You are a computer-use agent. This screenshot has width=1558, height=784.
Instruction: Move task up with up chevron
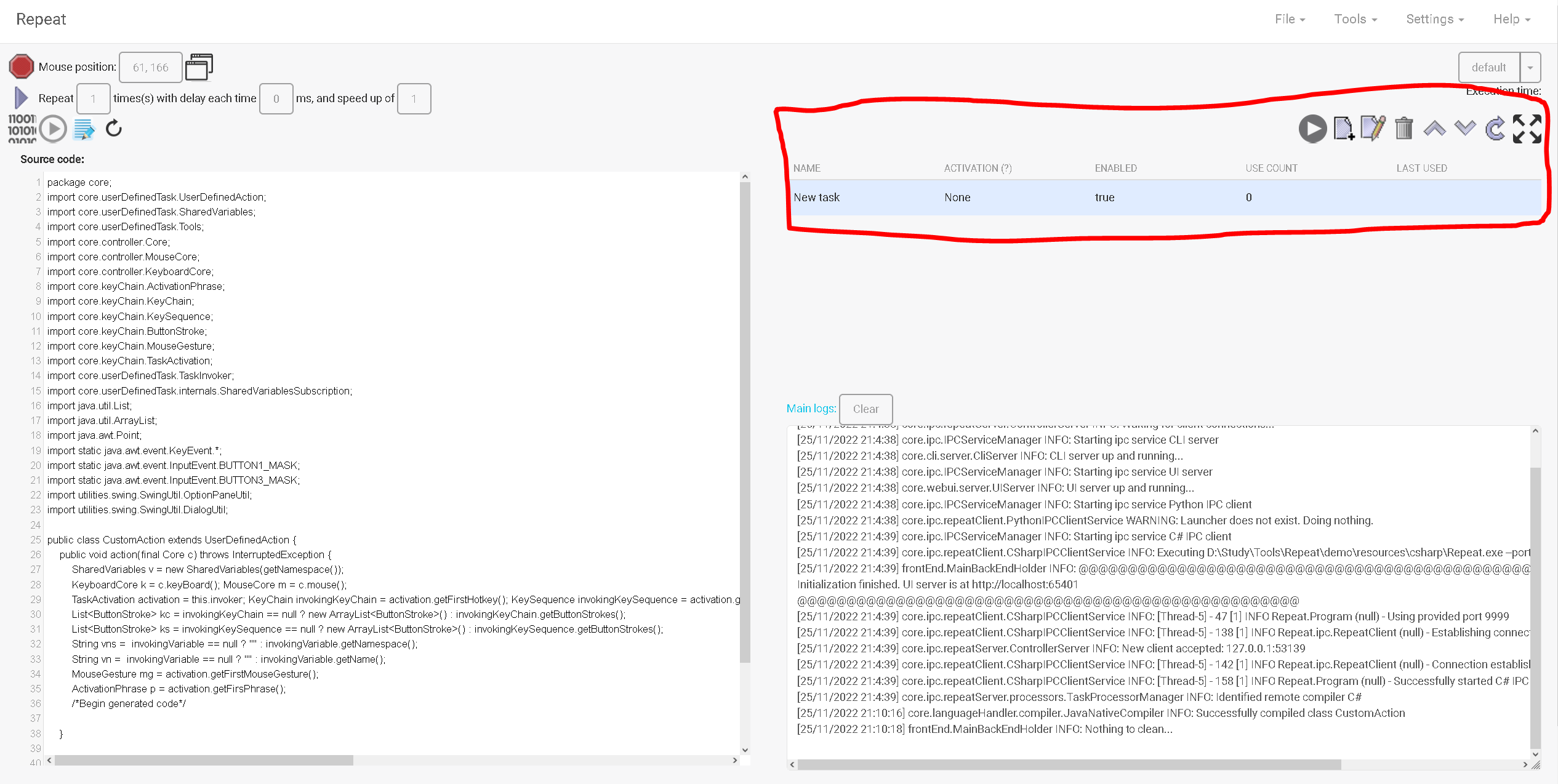tap(1434, 129)
